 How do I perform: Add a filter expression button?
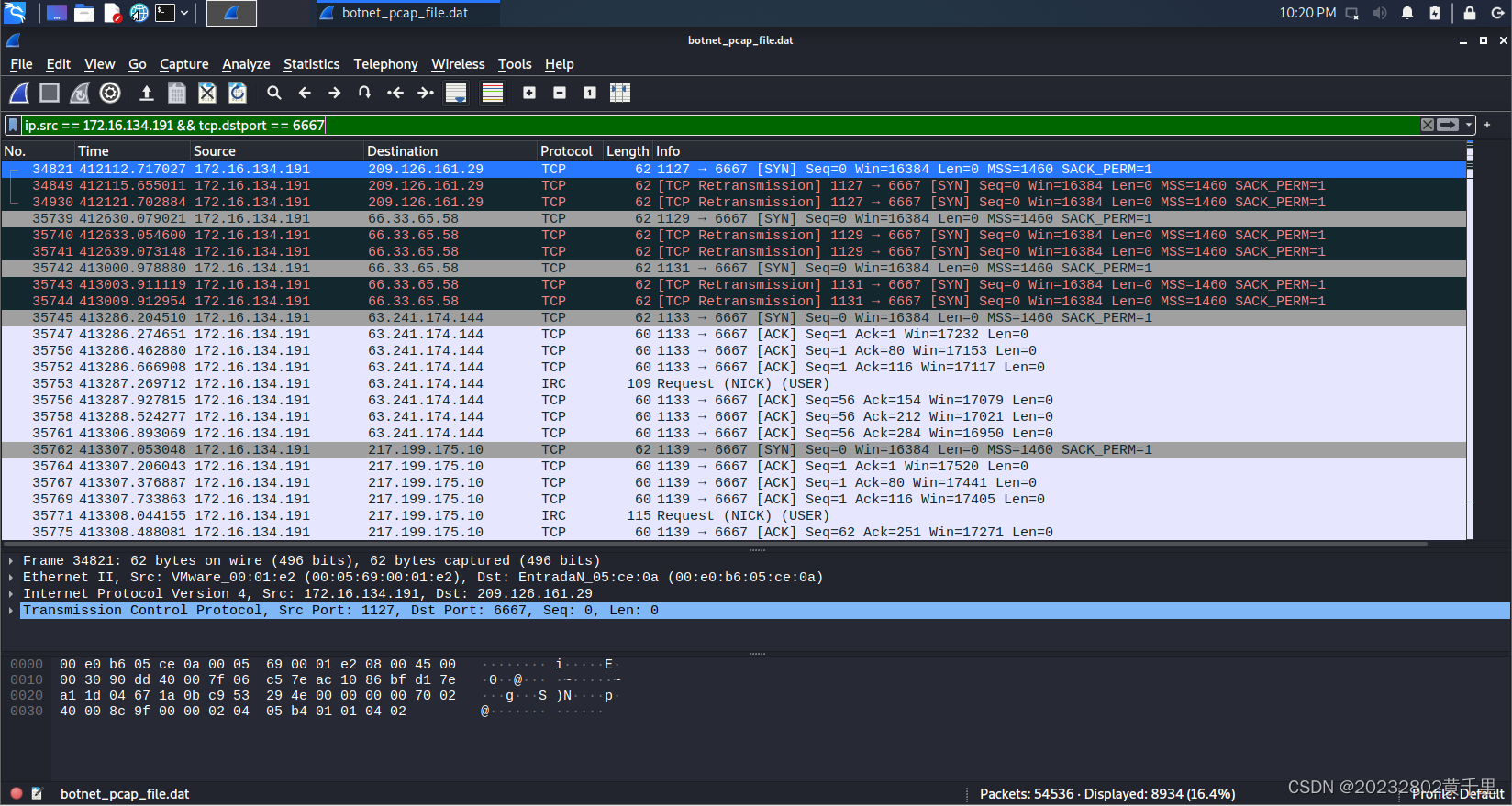point(1487,125)
